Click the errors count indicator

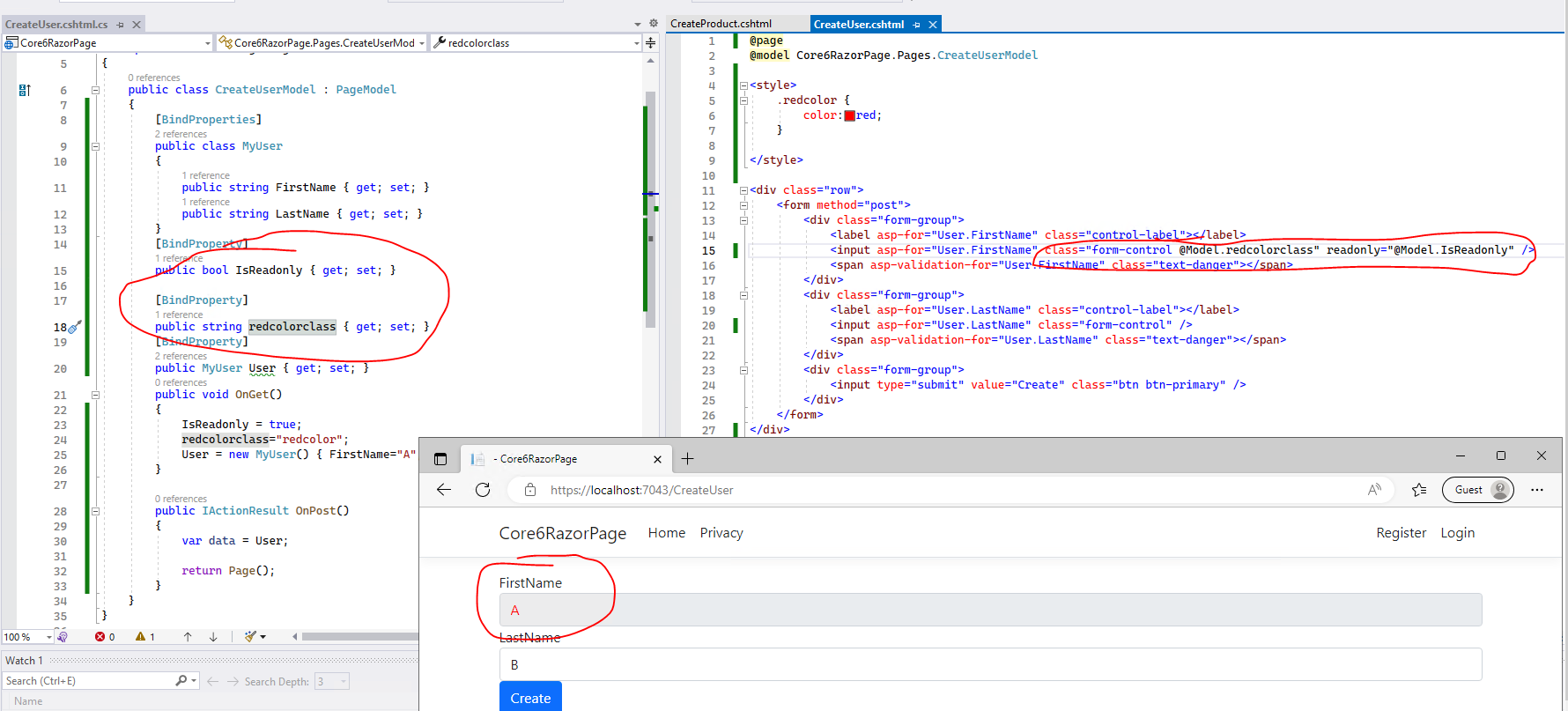[105, 637]
